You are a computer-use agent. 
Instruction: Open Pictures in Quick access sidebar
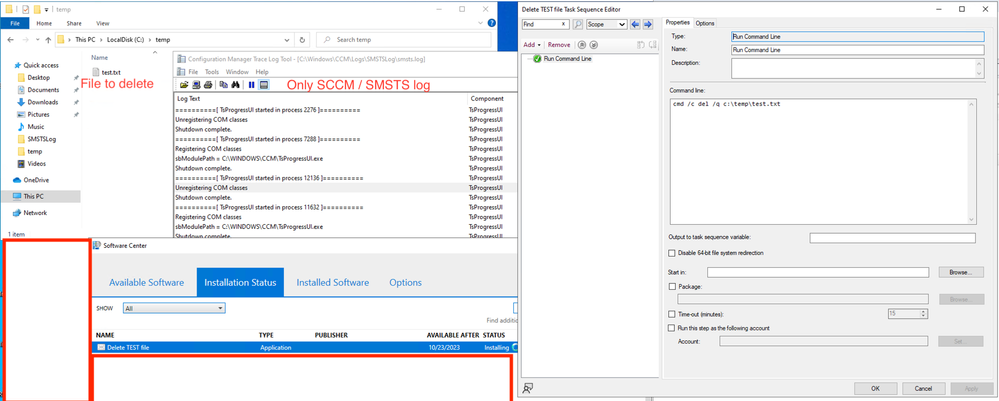coord(38,115)
